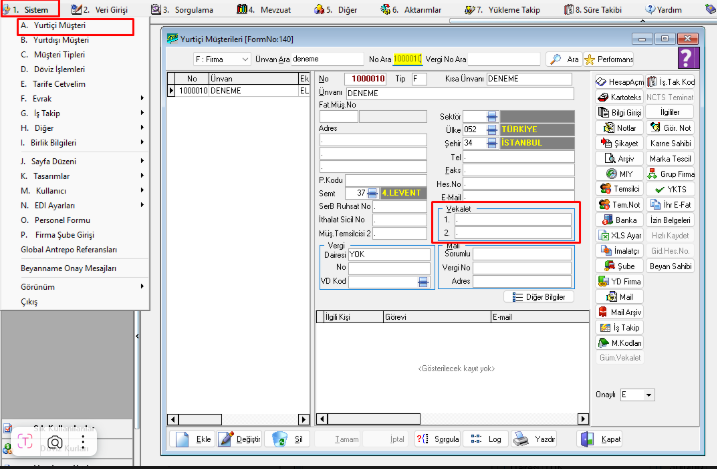Open the purple question mark help icon
Image resolution: width=717 pixels, height=469 pixels.
688,58
